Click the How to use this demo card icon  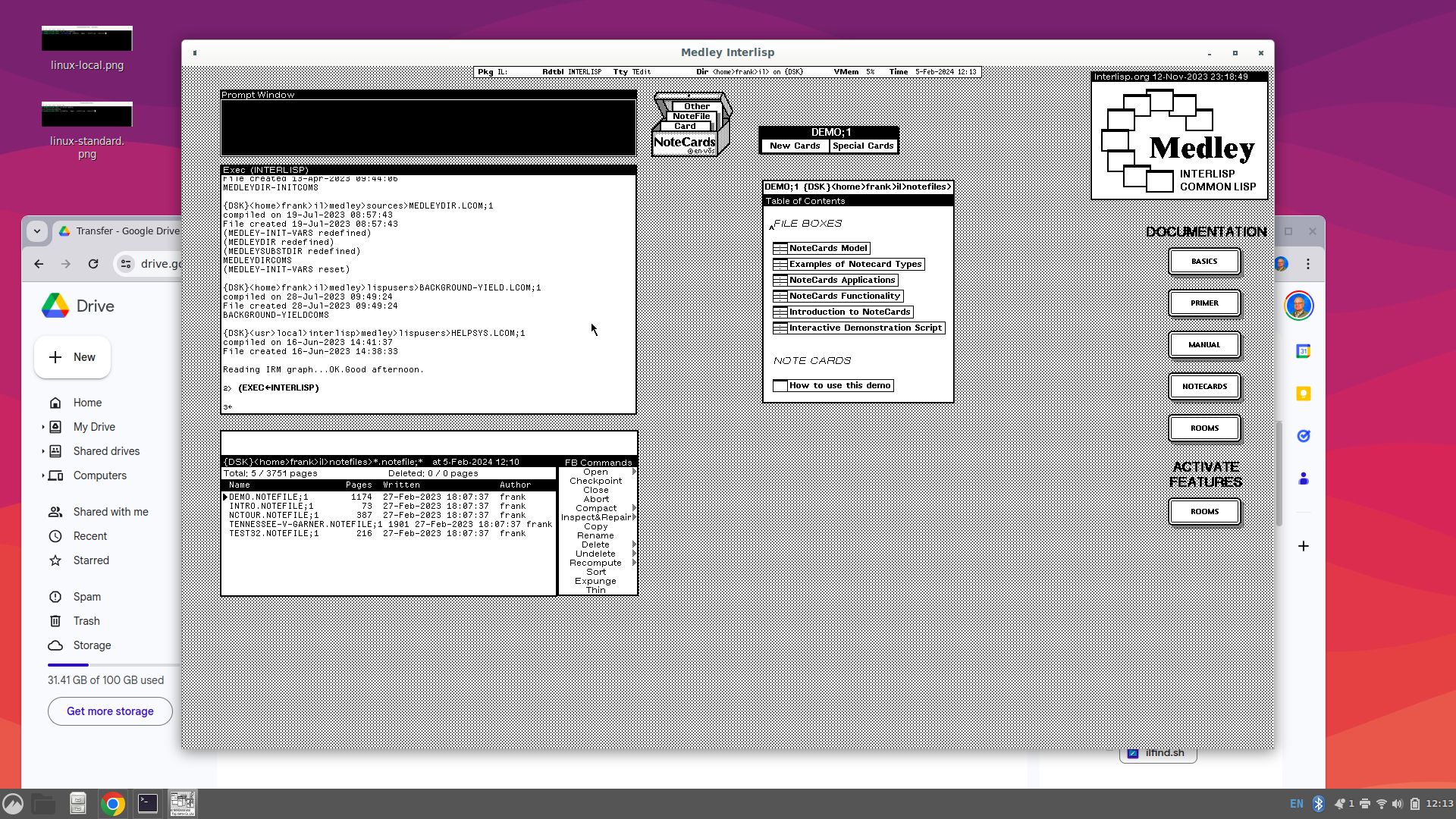pyautogui.click(x=780, y=386)
